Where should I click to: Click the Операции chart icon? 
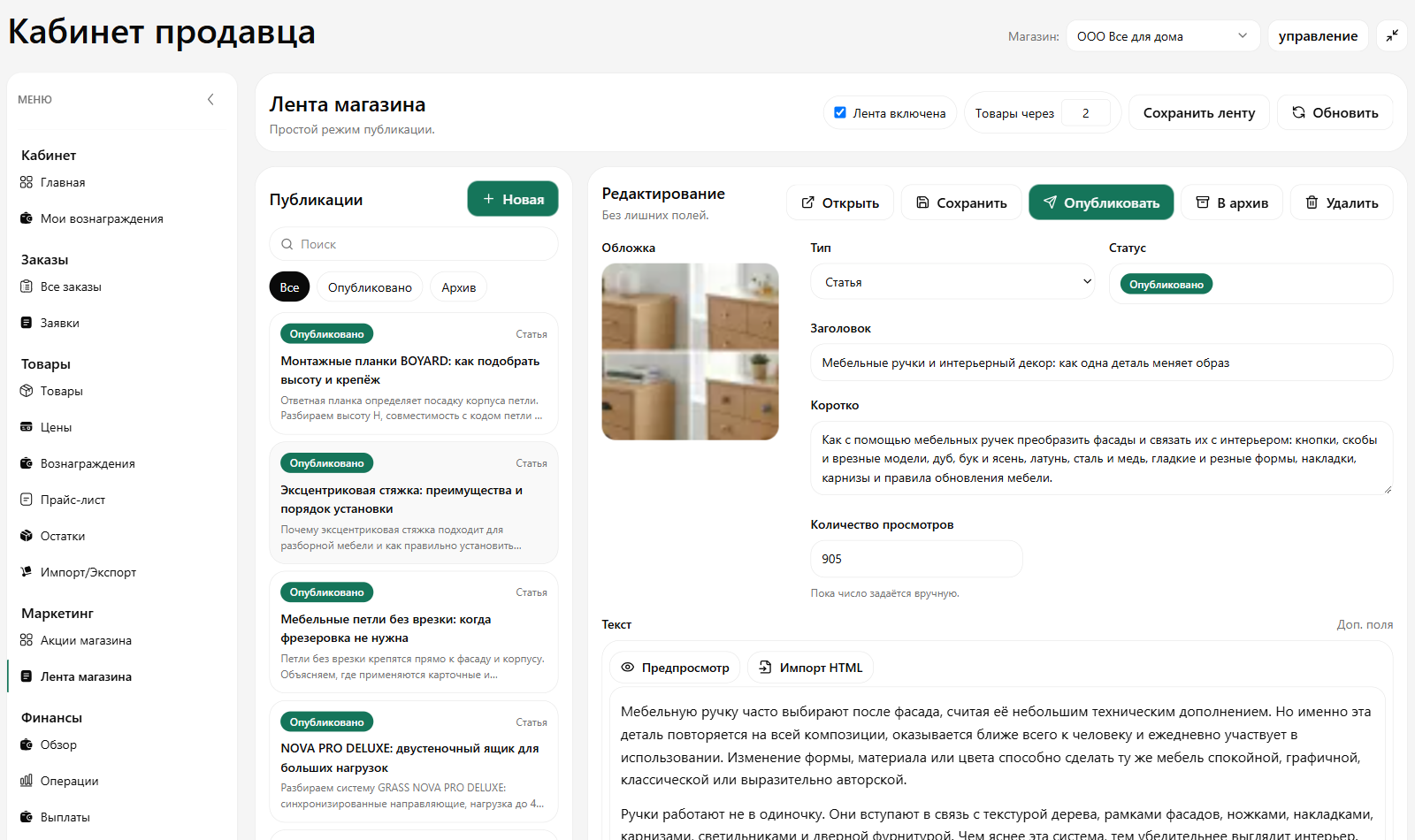click(x=27, y=781)
